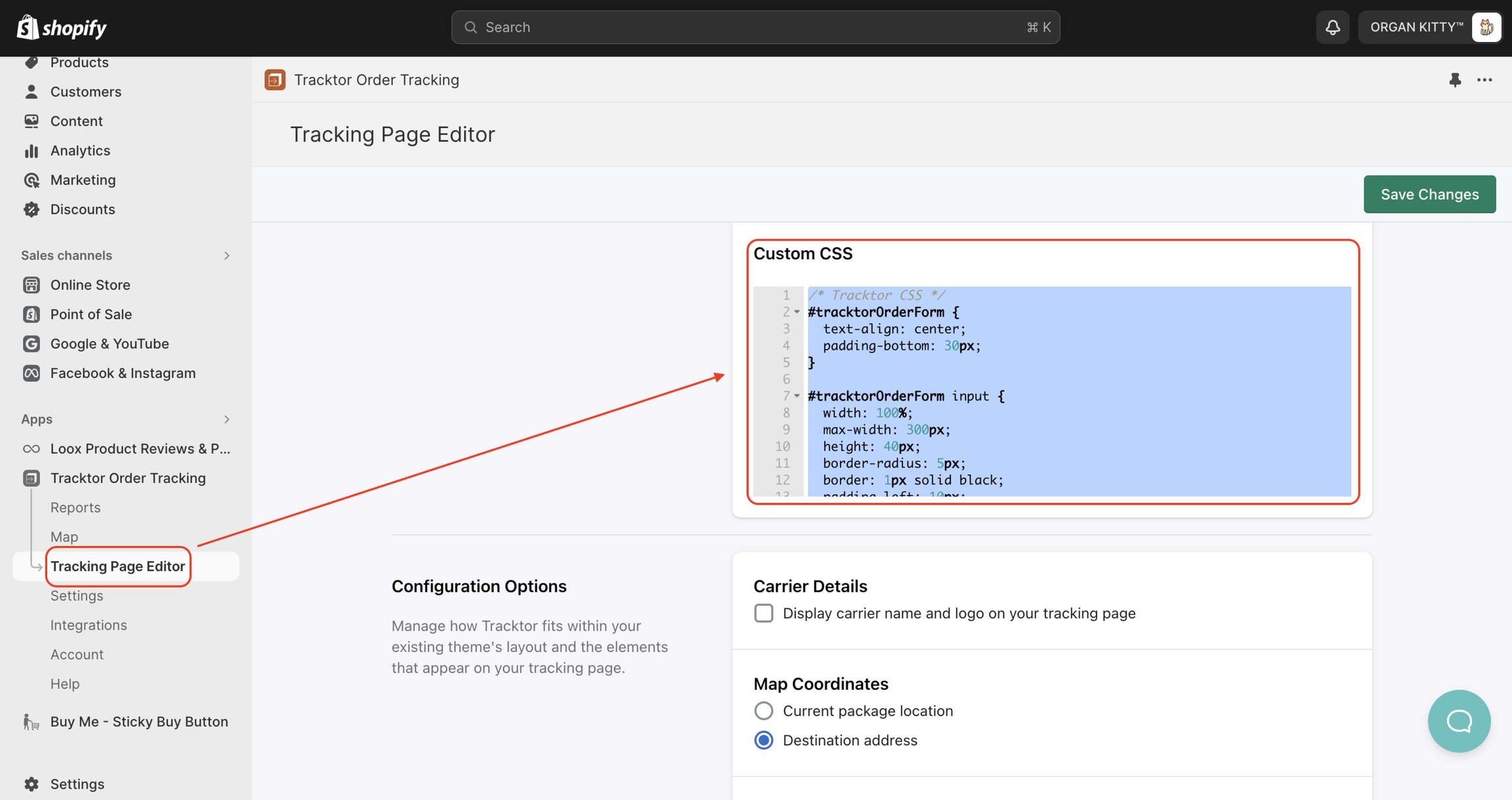Expand the Sales channels section chevron
The image size is (1512, 800).
[x=226, y=255]
